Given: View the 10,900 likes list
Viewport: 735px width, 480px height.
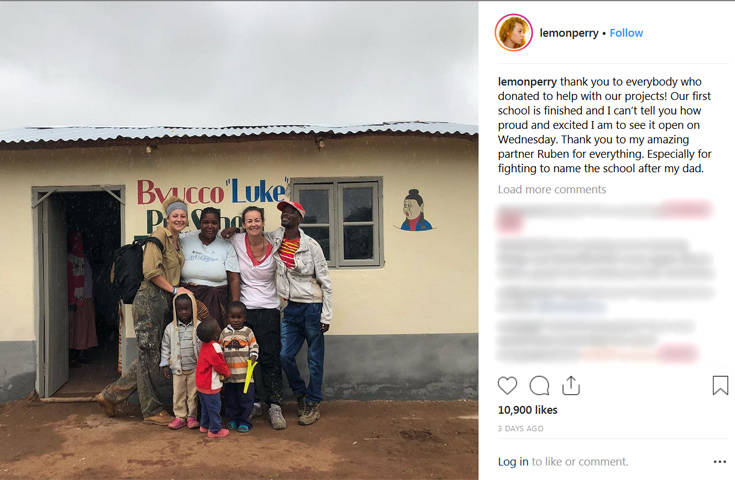Looking at the screenshot, I should tap(527, 410).
